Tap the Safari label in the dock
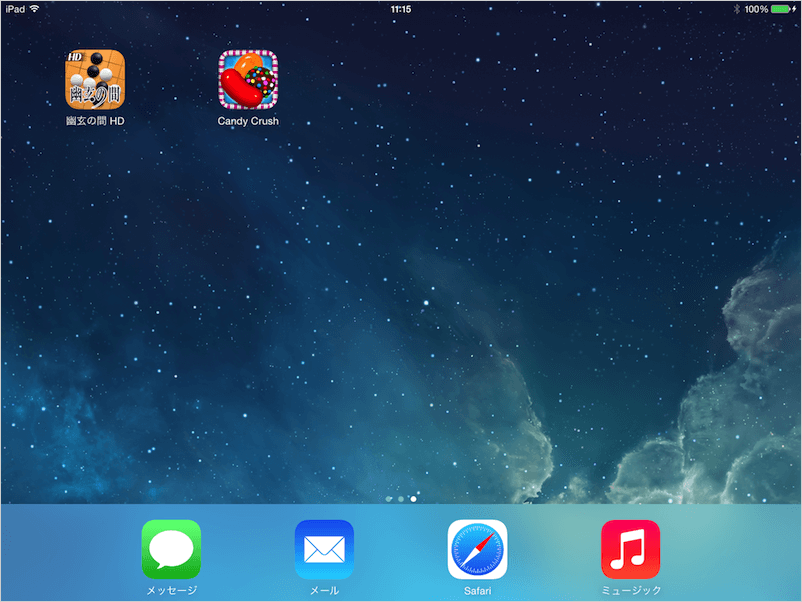Screen dimensions: 802x602 click(x=477, y=591)
